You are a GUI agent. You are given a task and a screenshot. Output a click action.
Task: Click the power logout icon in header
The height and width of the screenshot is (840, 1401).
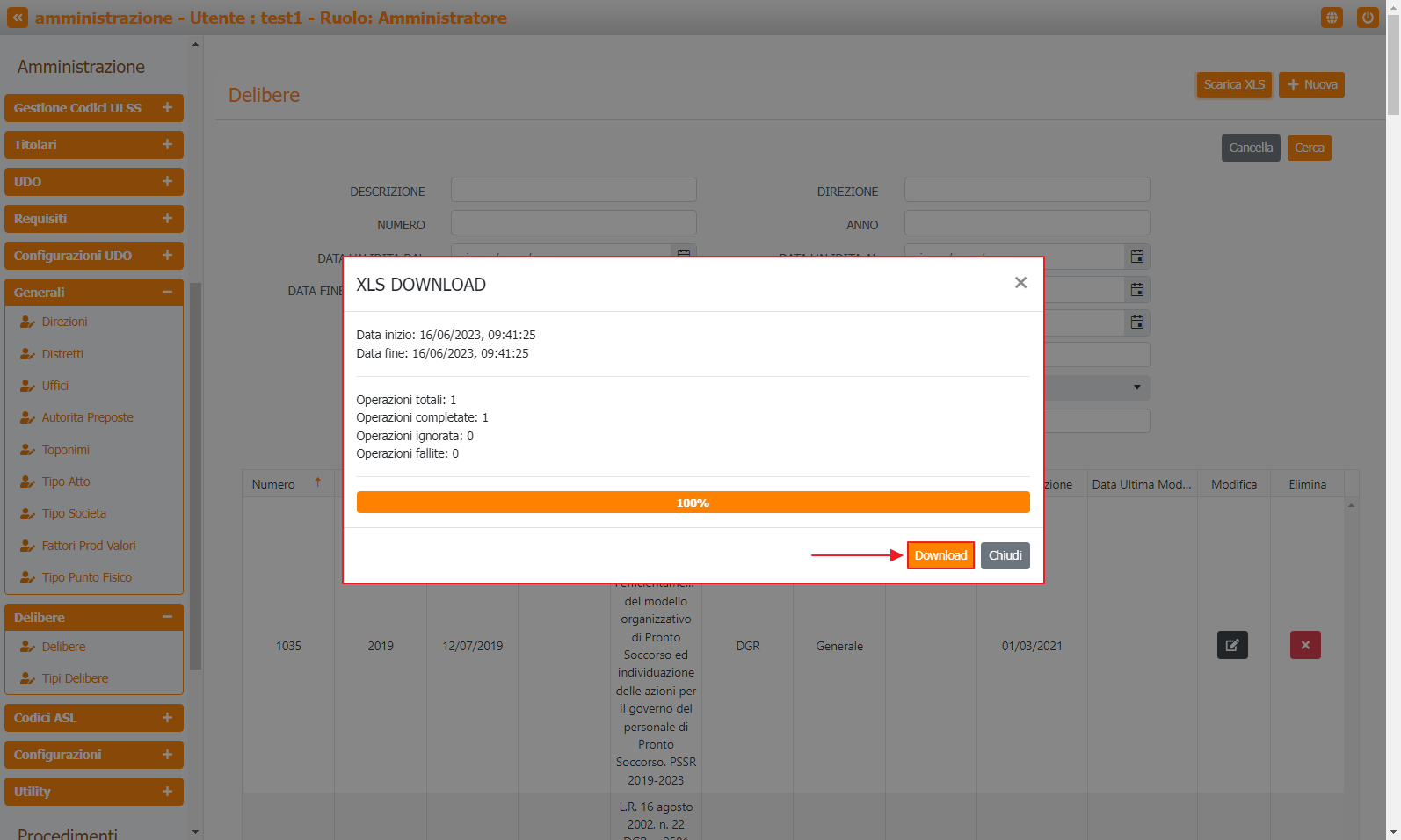1368,18
